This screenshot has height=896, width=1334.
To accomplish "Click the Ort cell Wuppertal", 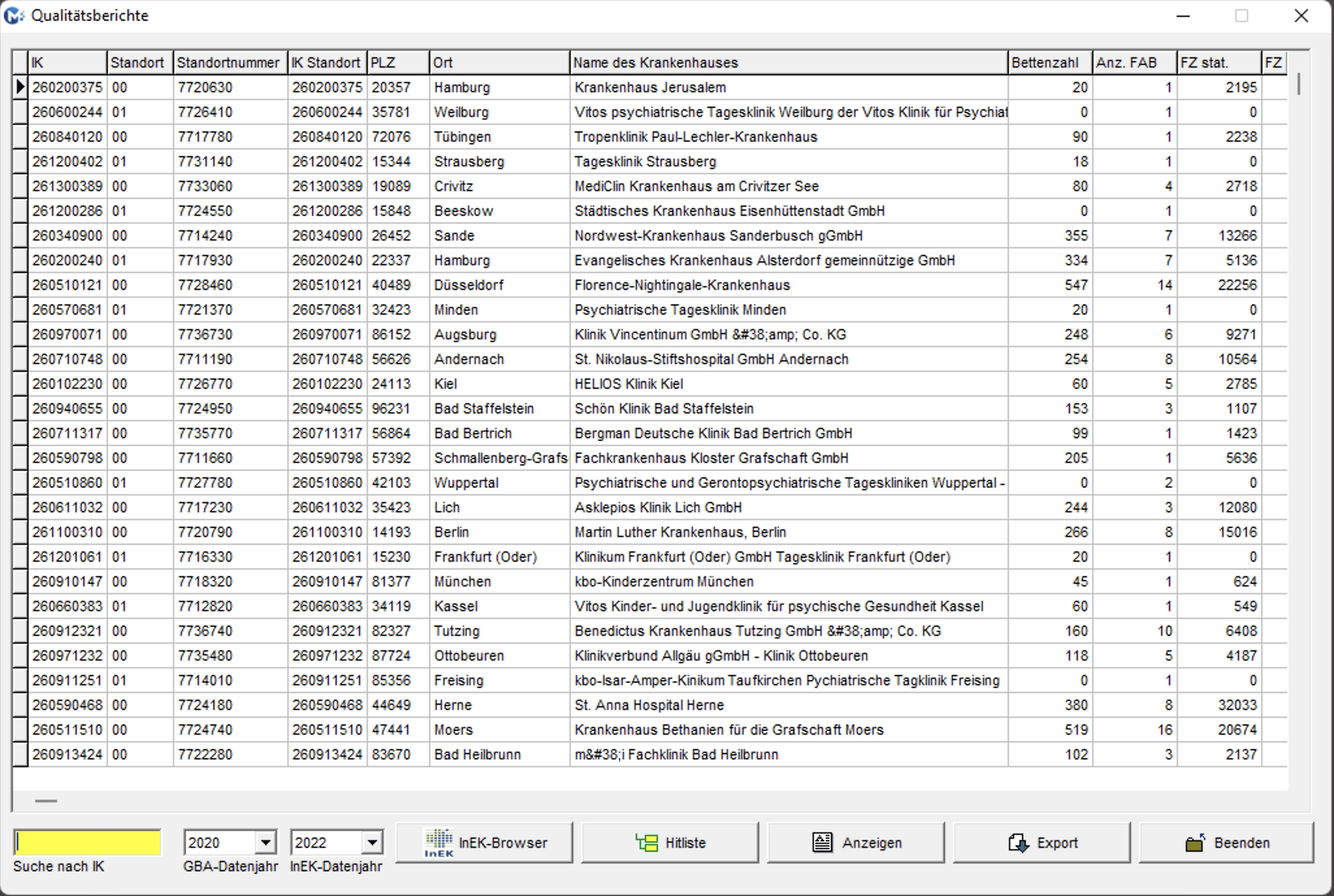I will click(x=500, y=482).
